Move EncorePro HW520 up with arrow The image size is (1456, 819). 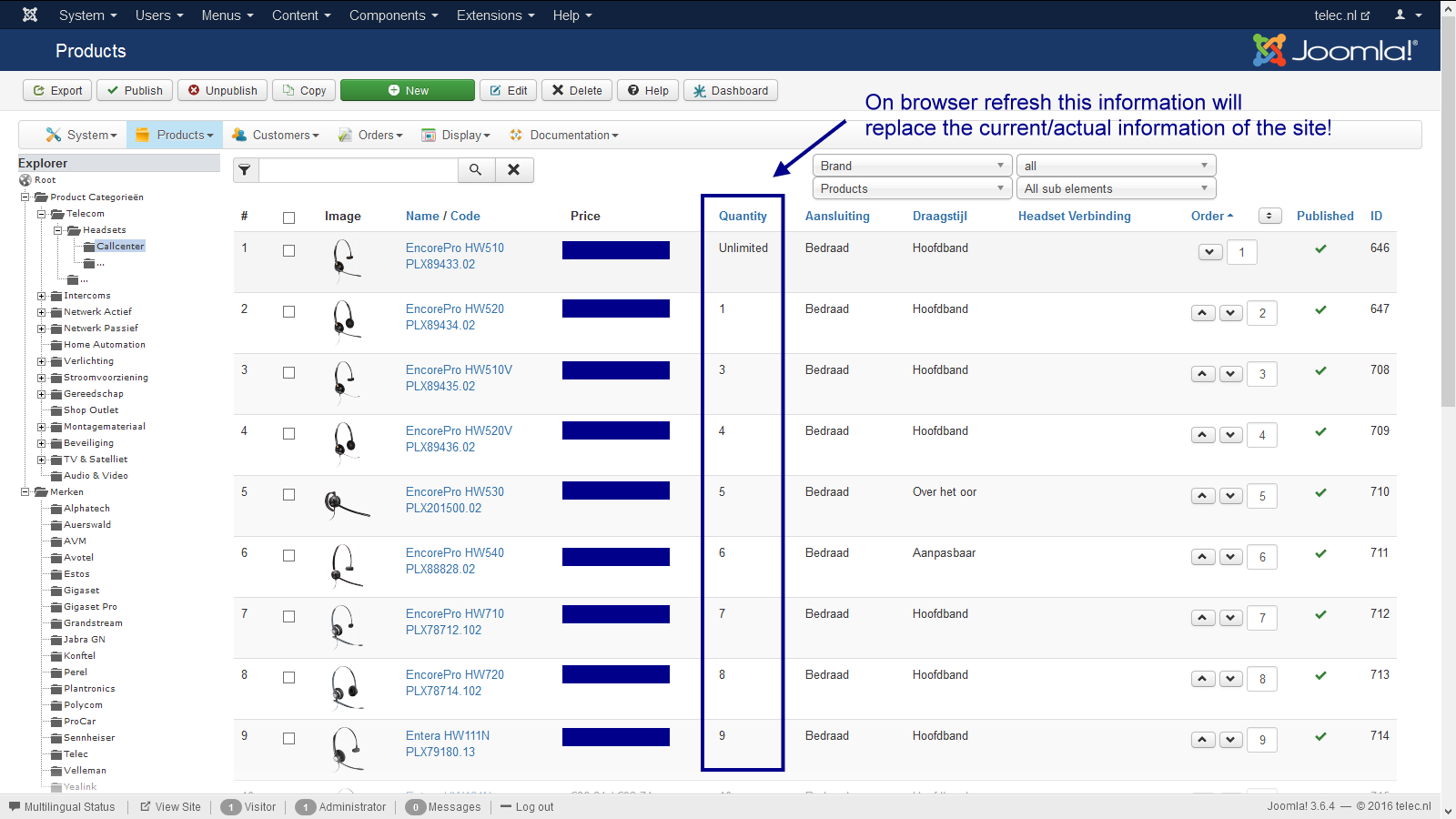(x=1203, y=313)
